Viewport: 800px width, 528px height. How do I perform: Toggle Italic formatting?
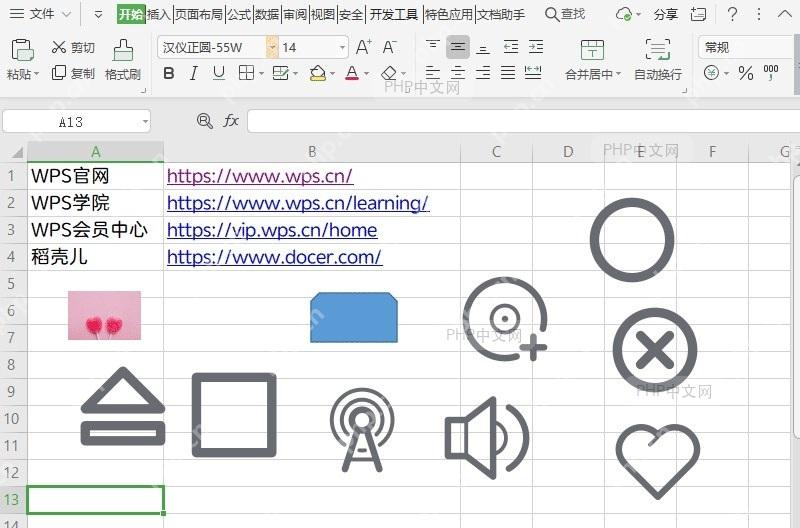point(194,73)
